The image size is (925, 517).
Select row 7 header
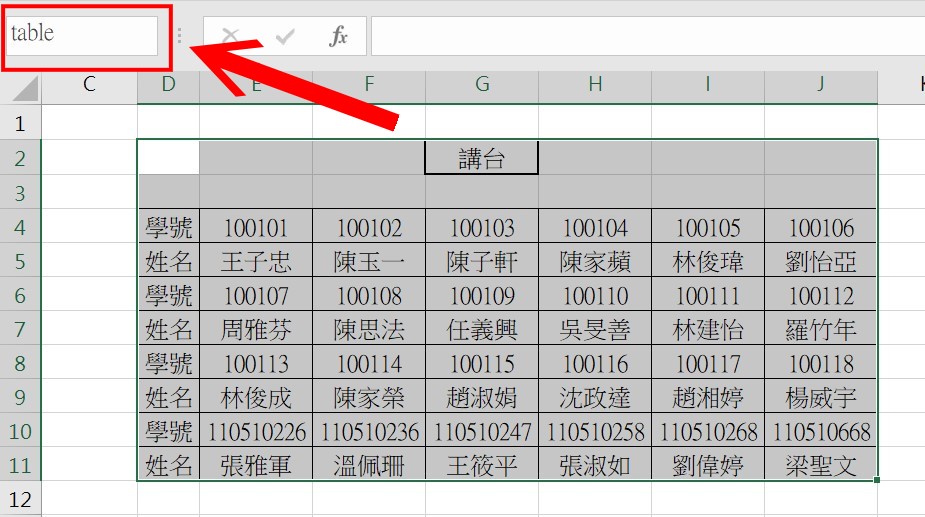(x=20, y=328)
